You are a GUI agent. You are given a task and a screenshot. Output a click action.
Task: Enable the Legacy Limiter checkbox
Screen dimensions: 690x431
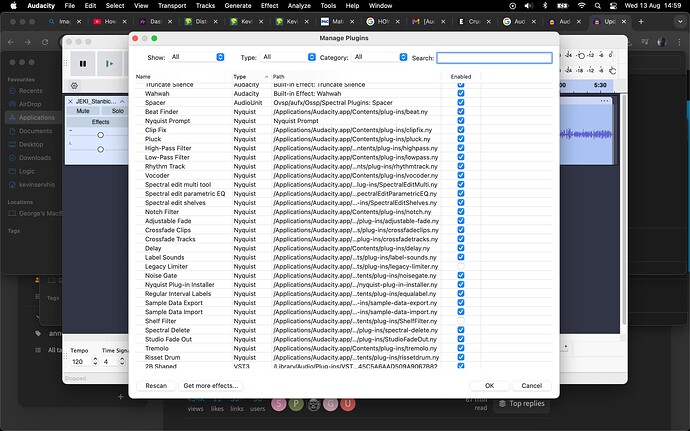pos(461,266)
